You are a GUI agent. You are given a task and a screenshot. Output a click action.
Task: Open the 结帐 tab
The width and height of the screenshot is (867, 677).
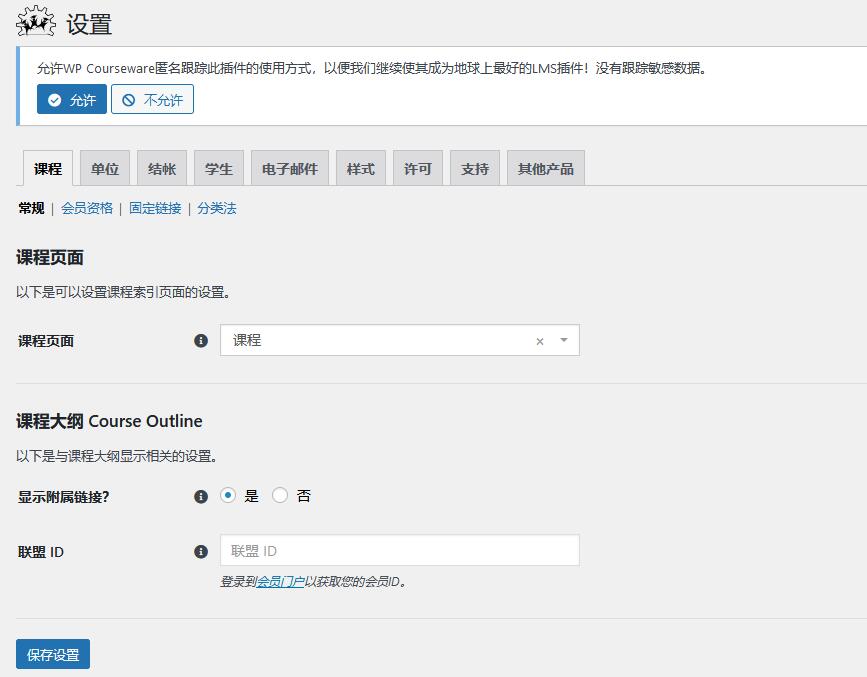coord(162,169)
